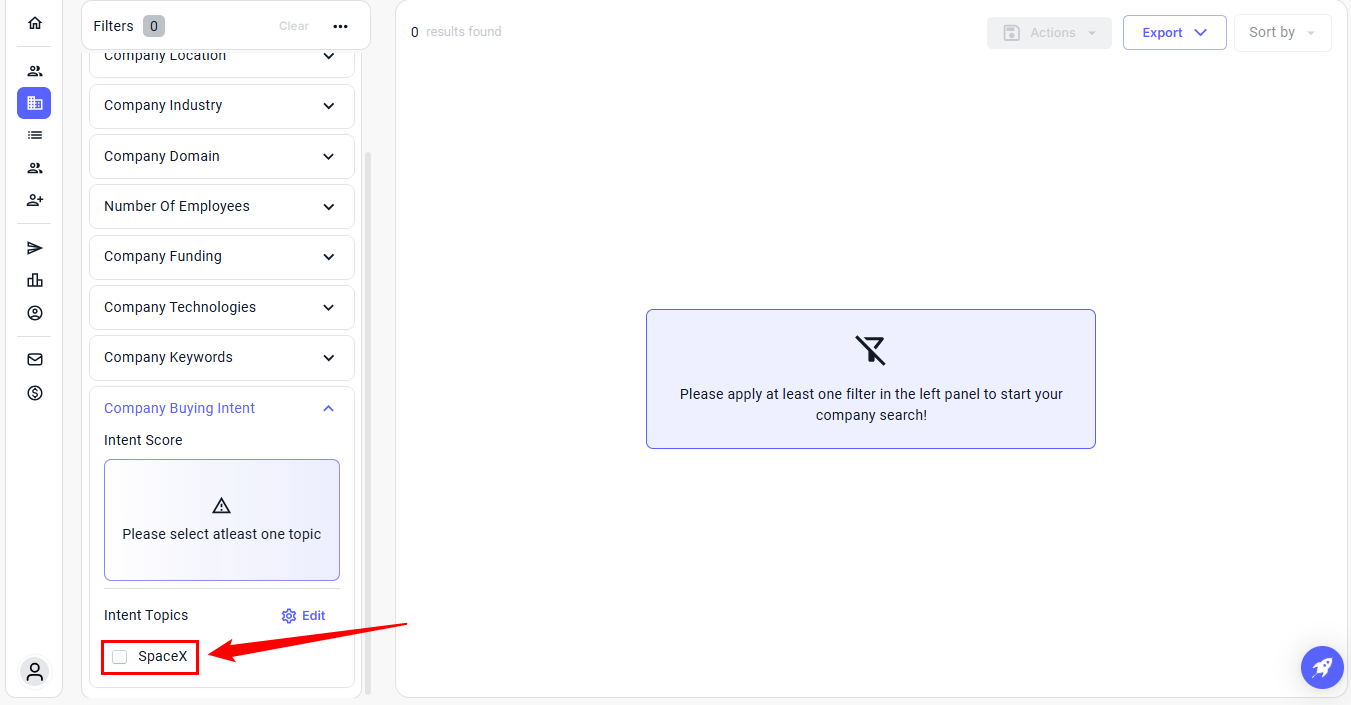Image resolution: width=1351 pixels, height=705 pixels.
Task: Open the three-dot Filters options menu
Action: (340, 27)
